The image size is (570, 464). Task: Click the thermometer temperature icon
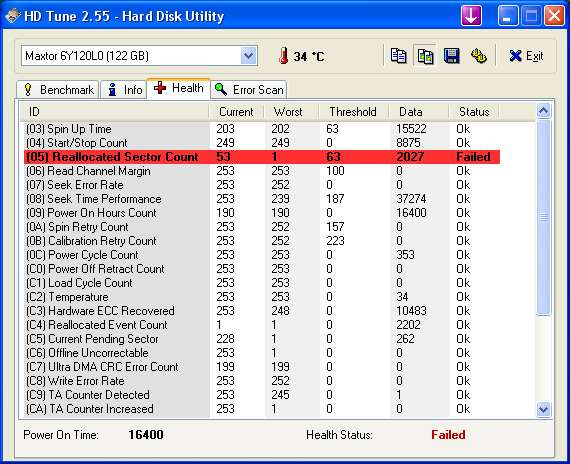pyautogui.click(x=284, y=56)
